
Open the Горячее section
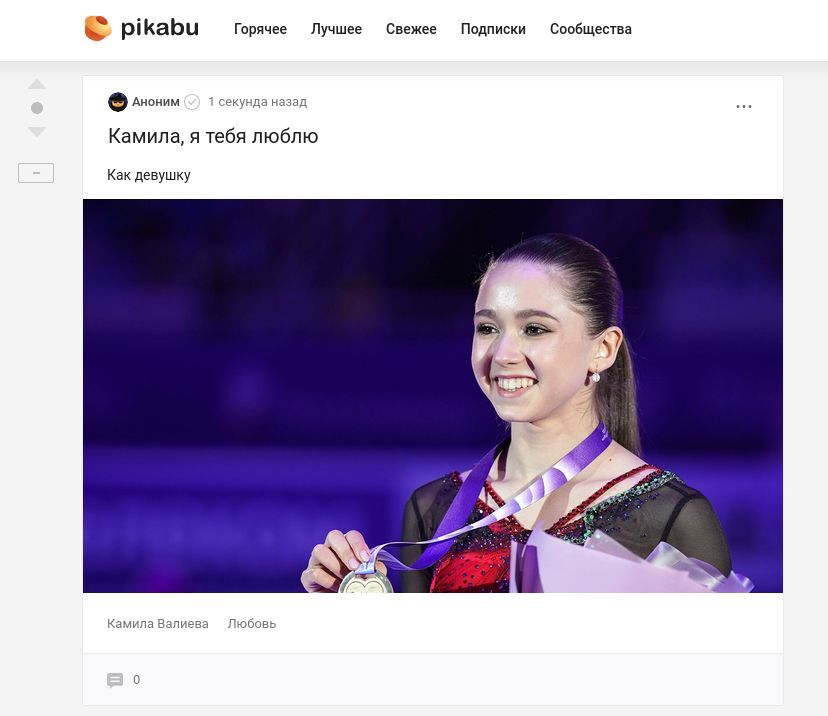260,29
